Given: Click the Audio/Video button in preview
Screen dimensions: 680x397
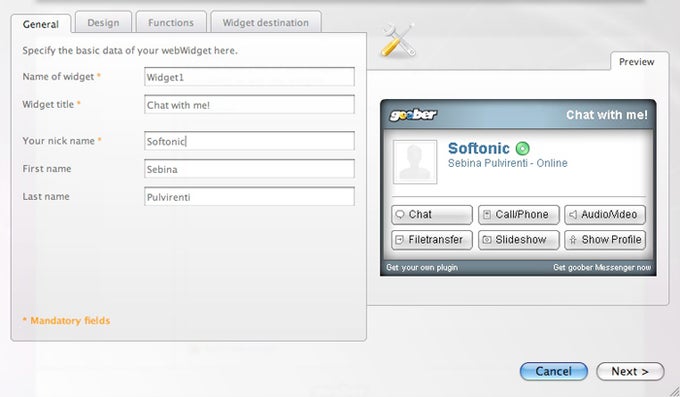Looking at the screenshot, I should (x=605, y=214).
